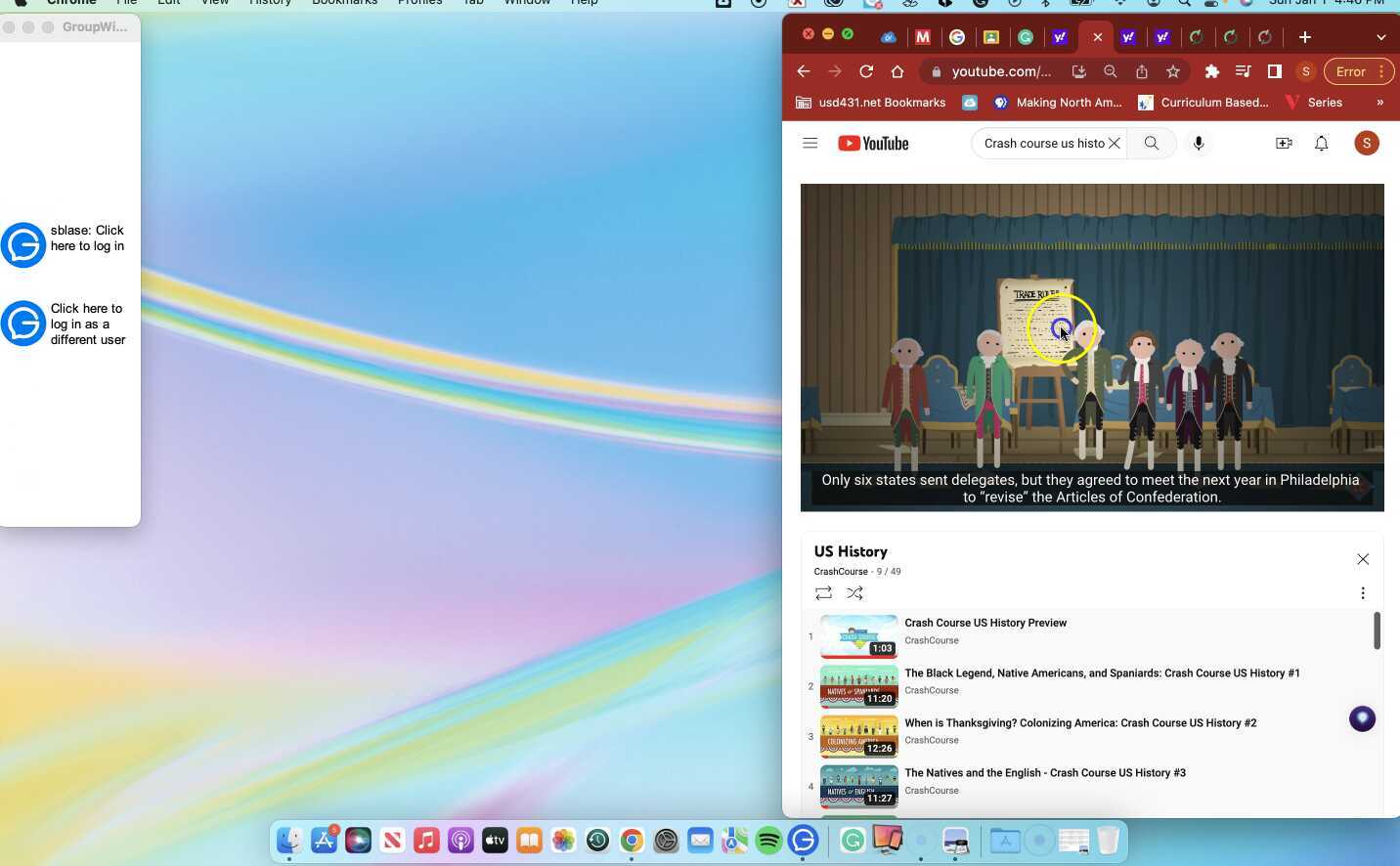Show more bookmarks via the double chevron
This screenshot has width=1400, height=866.
(x=1379, y=103)
